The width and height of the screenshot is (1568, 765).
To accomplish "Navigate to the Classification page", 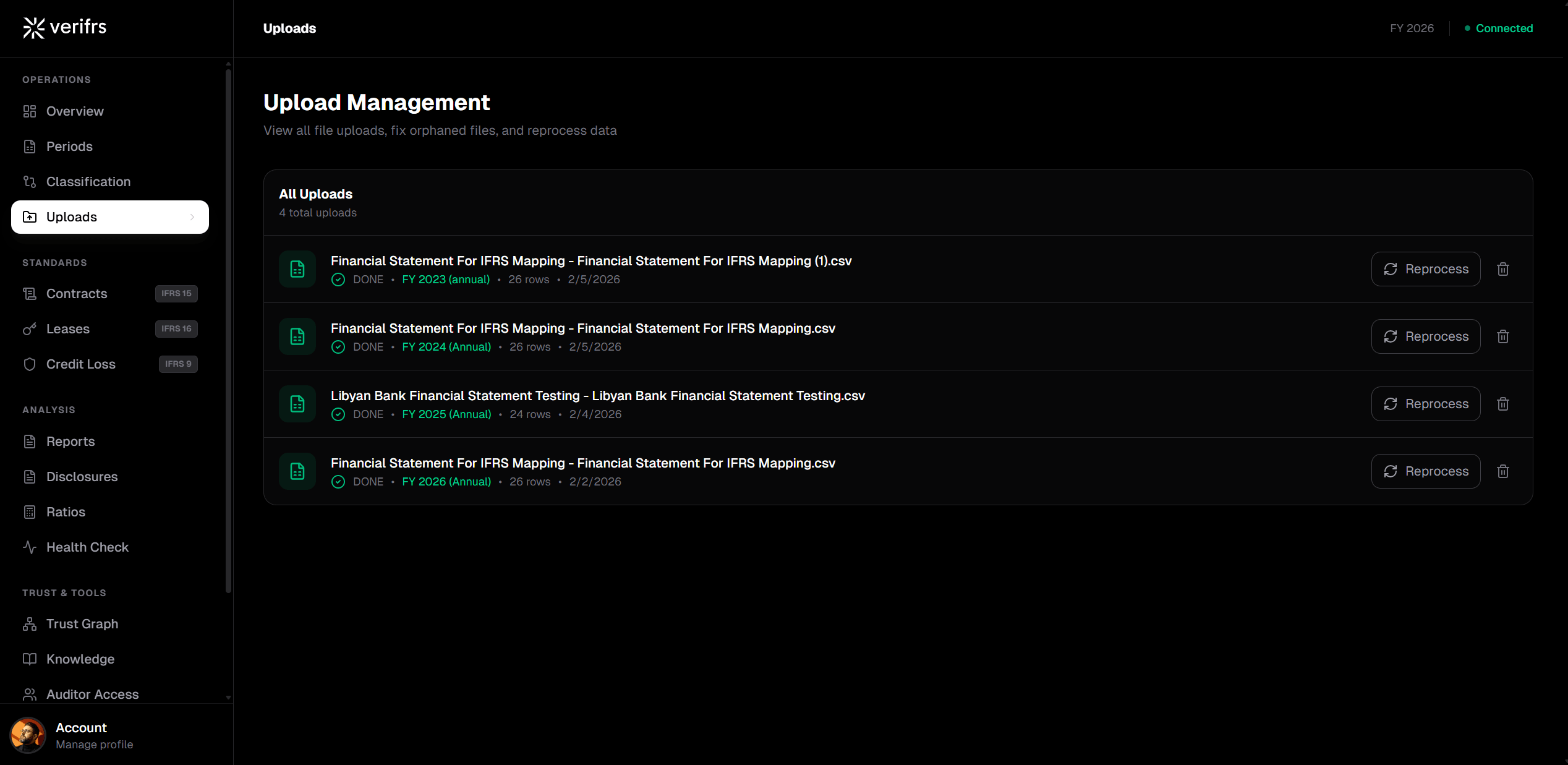I will tap(88, 182).
